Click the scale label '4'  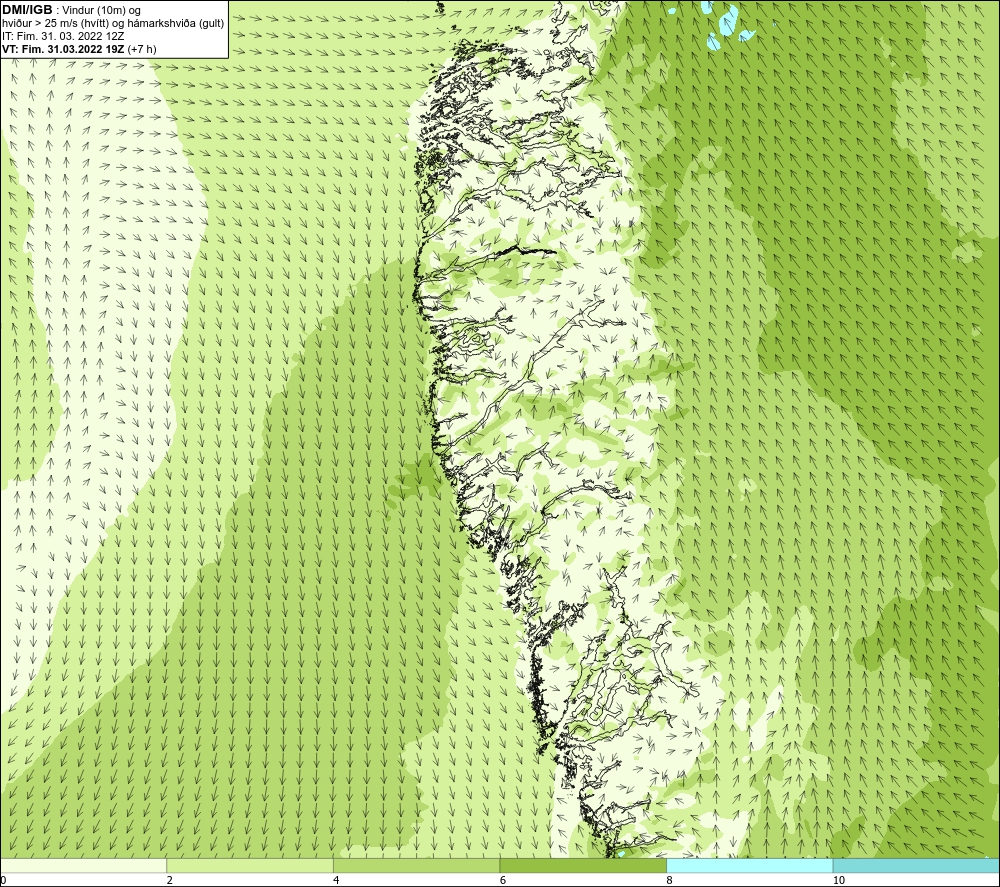point(336,880)
